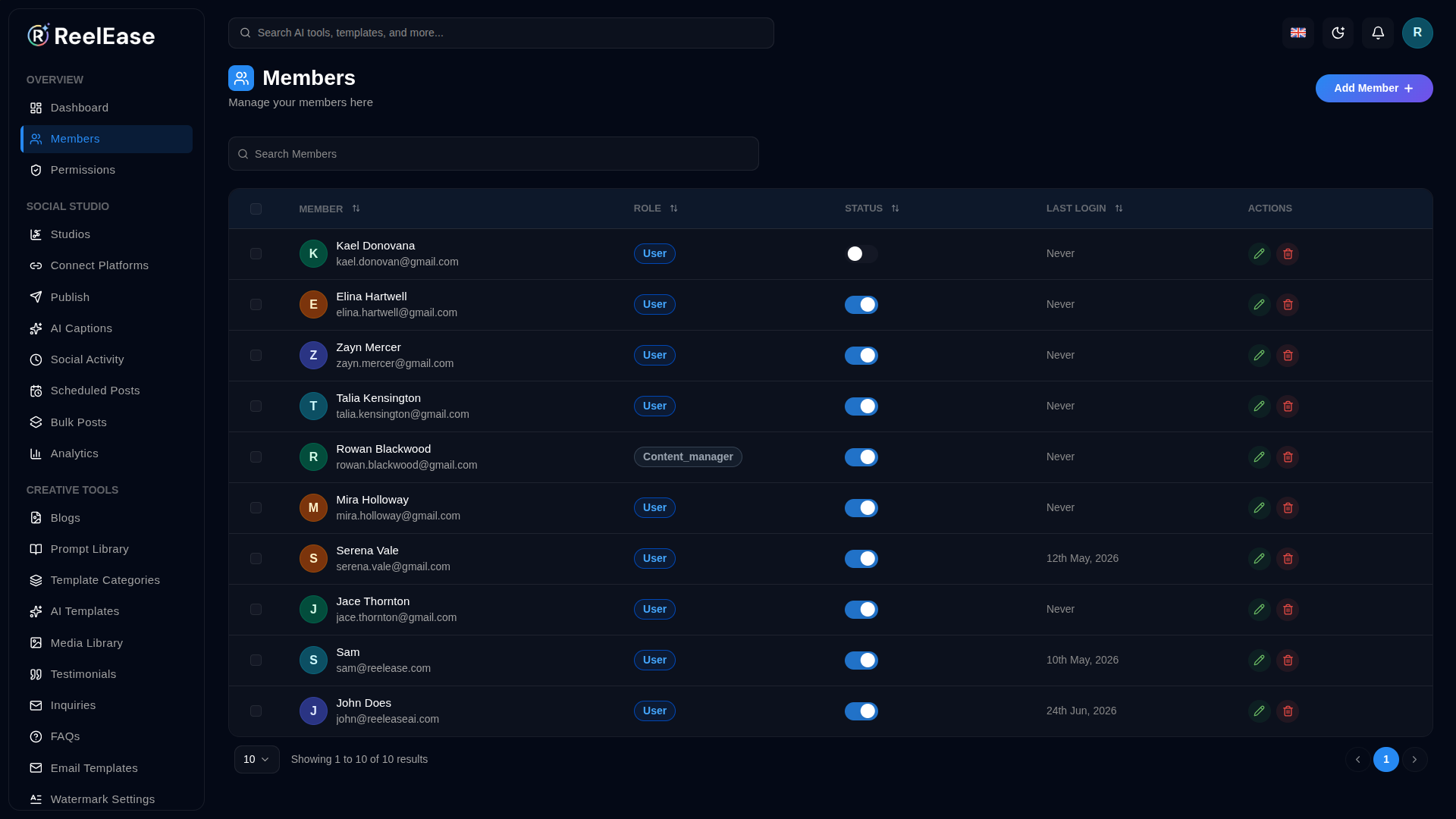Check the box next to John Does
The image size is (1456, 819).
(256, 711)
